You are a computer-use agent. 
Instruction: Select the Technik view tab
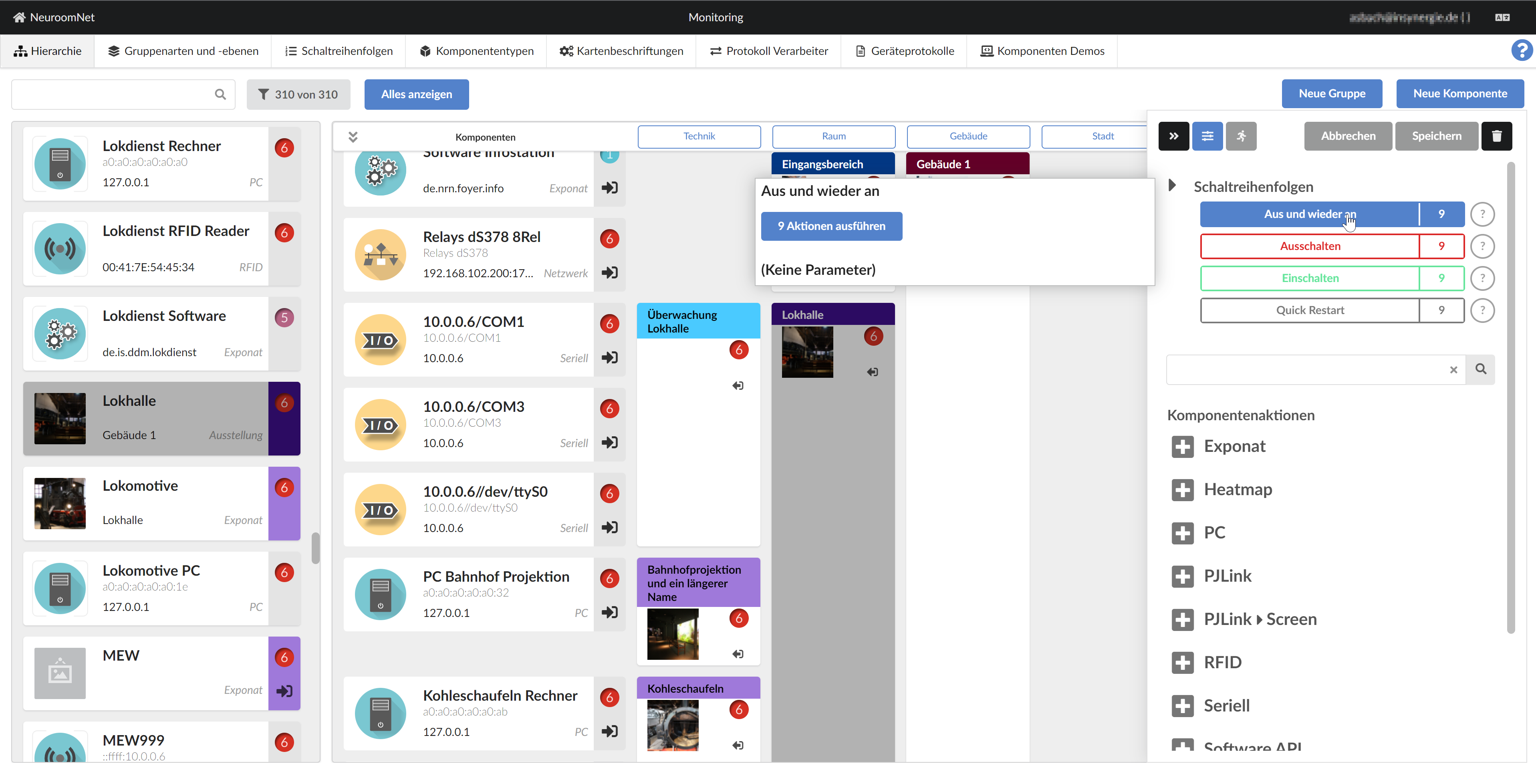[699, 136]
